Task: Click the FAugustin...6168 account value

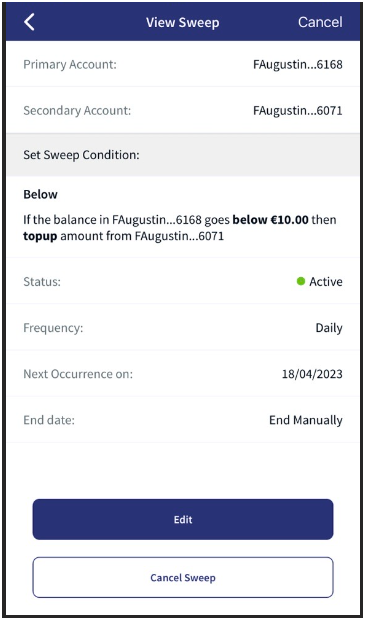Action: click(x=298, y=64)
